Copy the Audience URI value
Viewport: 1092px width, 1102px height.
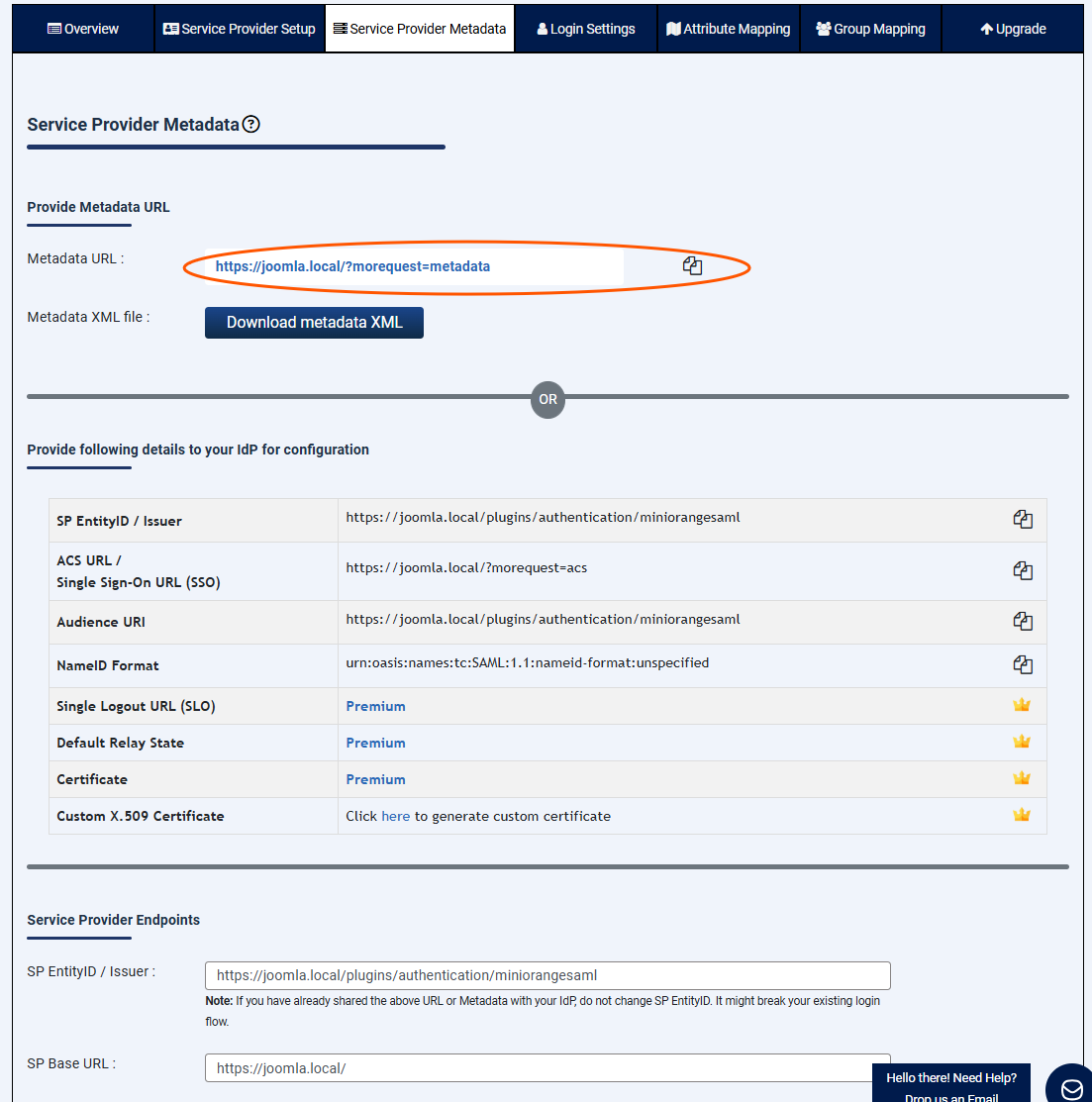[1023, 622]
